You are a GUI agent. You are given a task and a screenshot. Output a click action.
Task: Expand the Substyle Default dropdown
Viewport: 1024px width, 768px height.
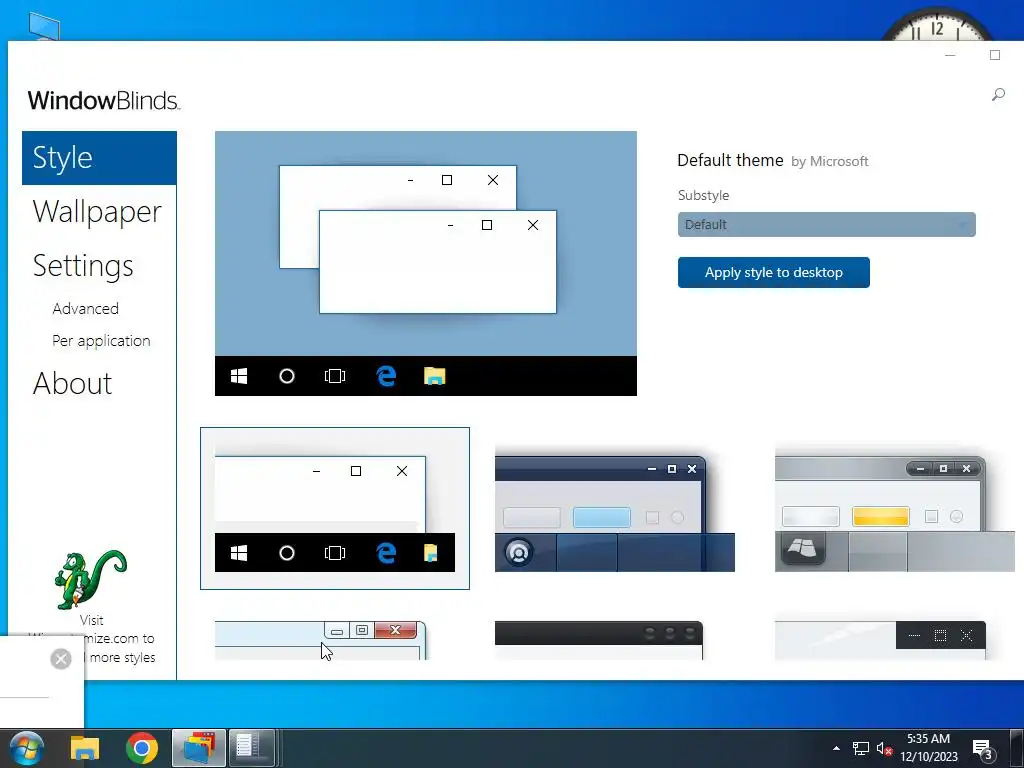coord(826,225)
